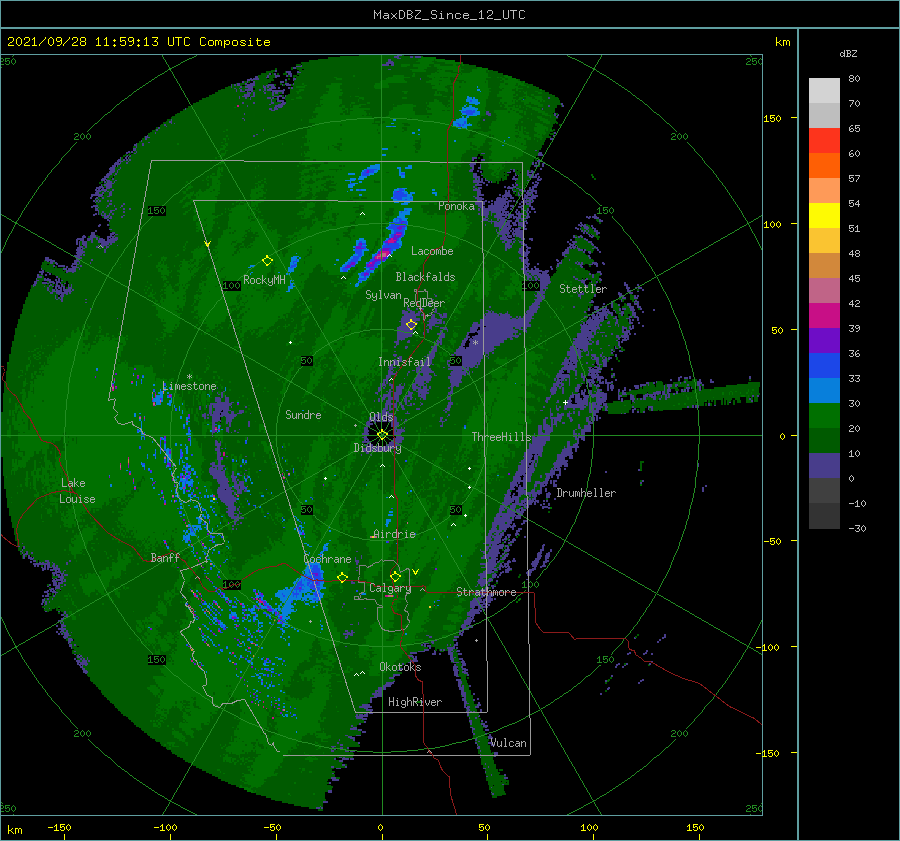Click the blue 33–36 dBZ legend swatch

pos(824,366)
